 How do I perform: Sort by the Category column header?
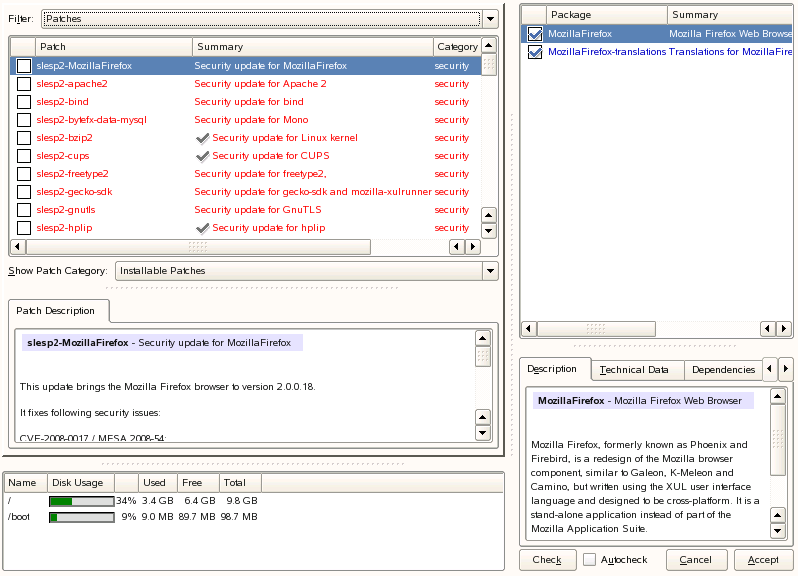pyautogui.click(x=457, y=47)
